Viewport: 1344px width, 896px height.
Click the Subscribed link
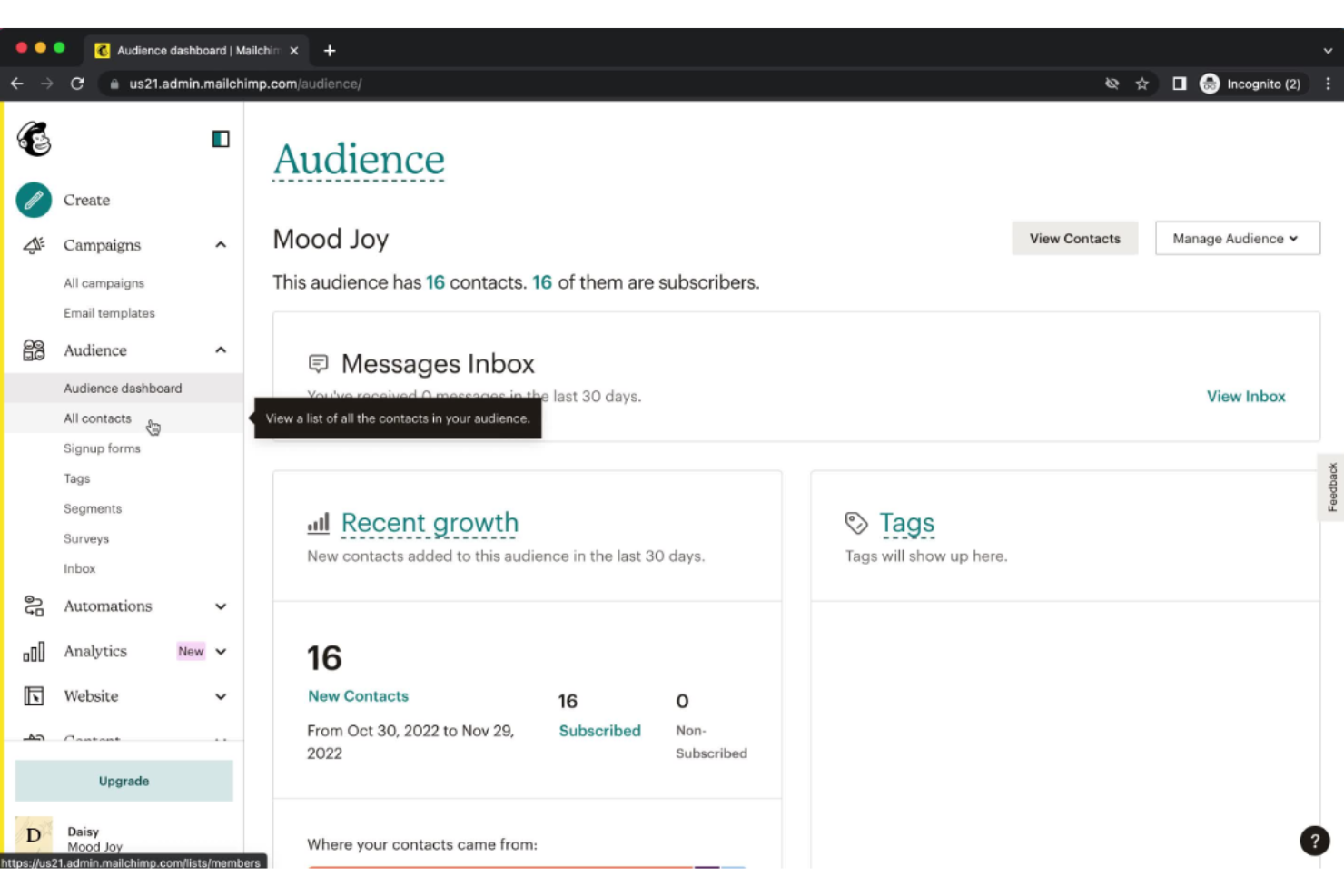click(599, 731)
